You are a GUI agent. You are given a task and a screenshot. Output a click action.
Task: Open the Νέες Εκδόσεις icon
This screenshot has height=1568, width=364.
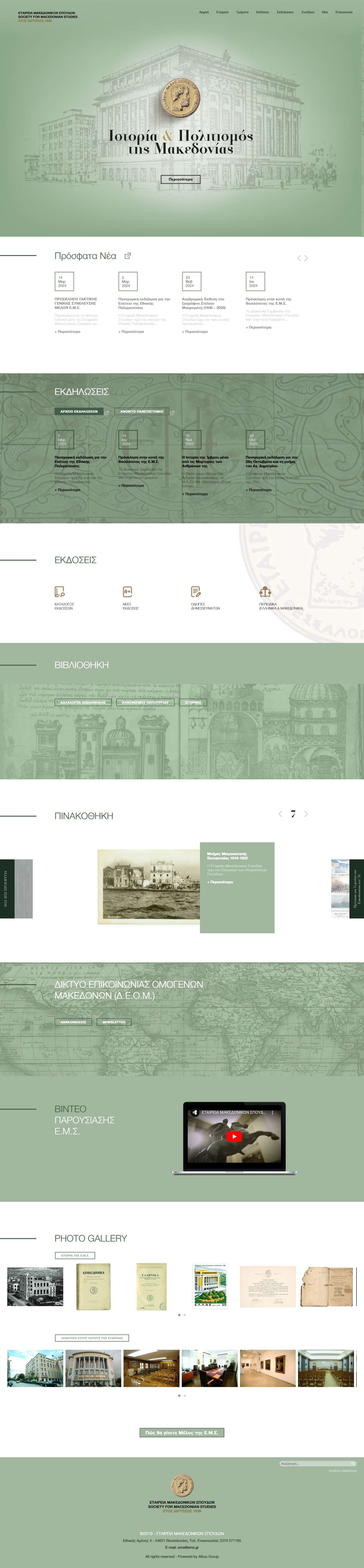coord(127,591)
